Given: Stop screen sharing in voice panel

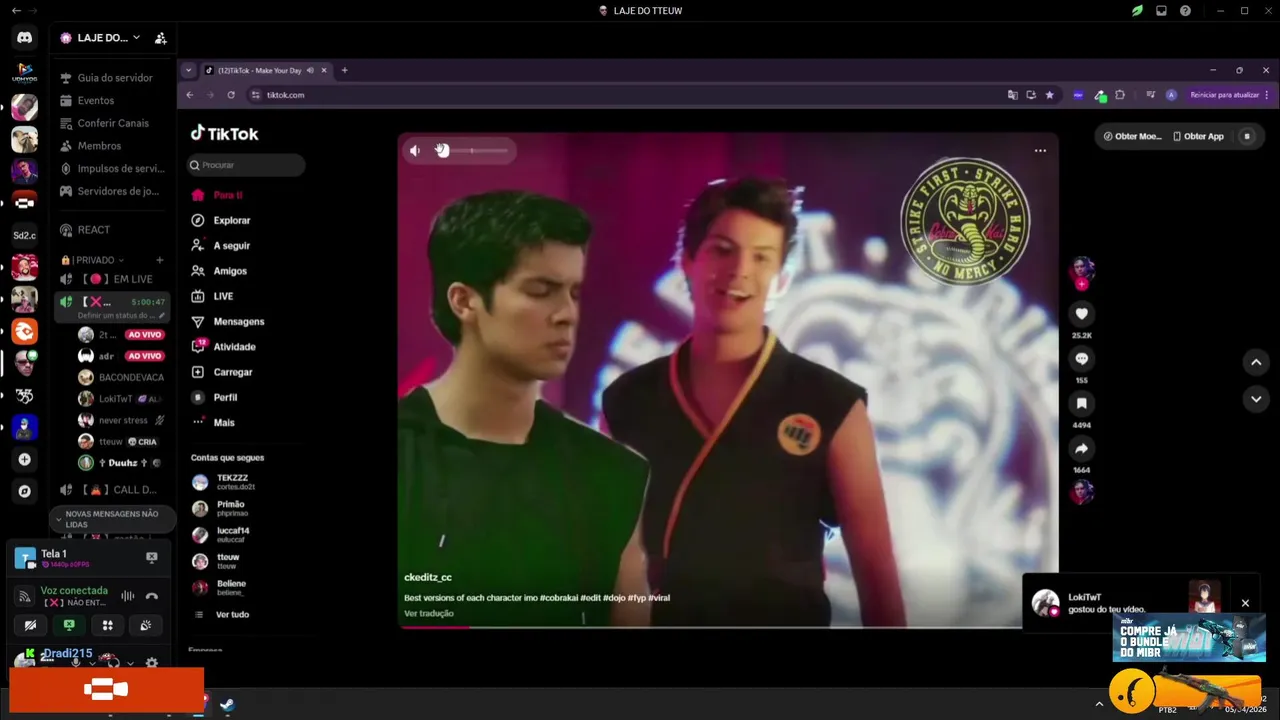Looking at the screenshot, I should pos(69,625).
